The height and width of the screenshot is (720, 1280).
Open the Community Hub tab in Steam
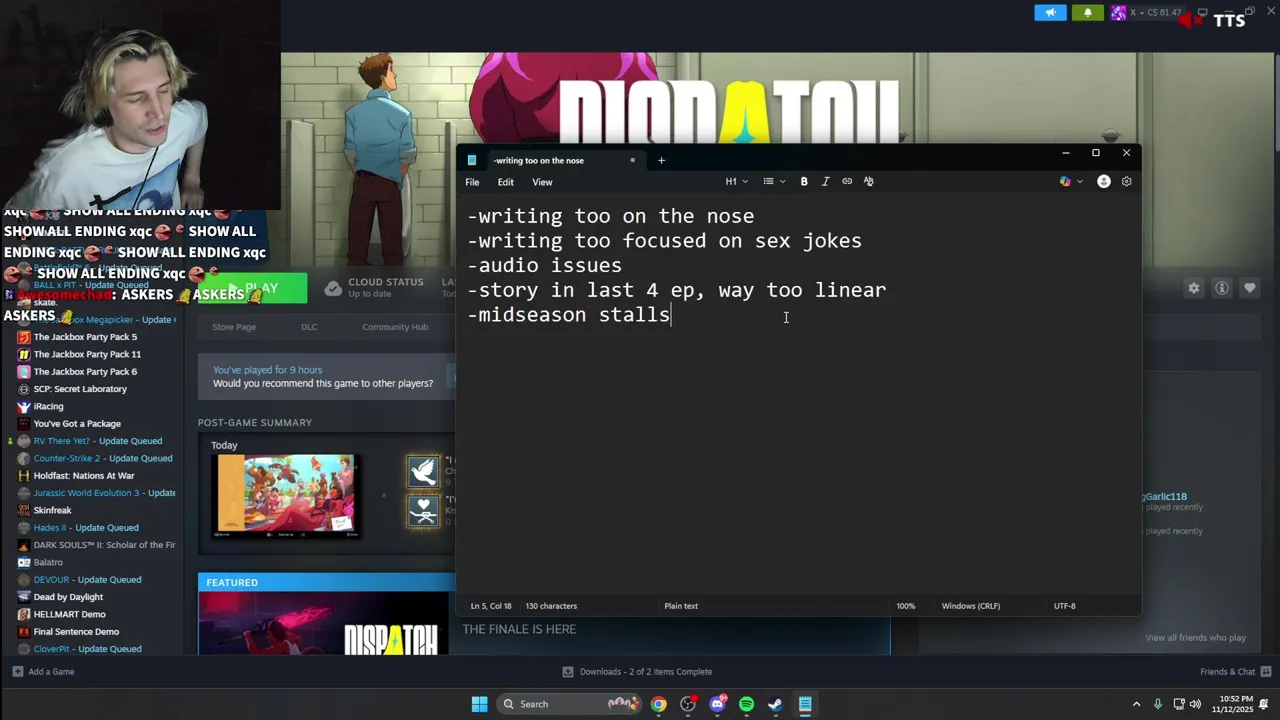click(395, 327)
